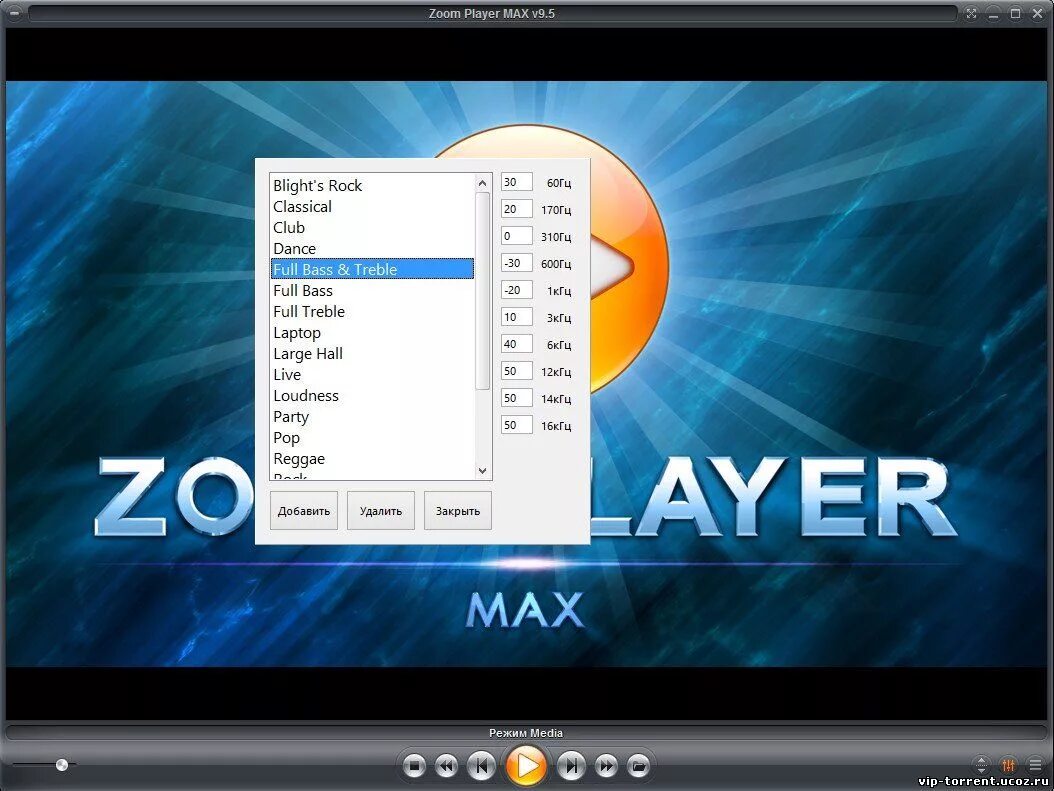Click the 1кГц value field
This screenshot has height=791, width=1054.
coord(516,290)
